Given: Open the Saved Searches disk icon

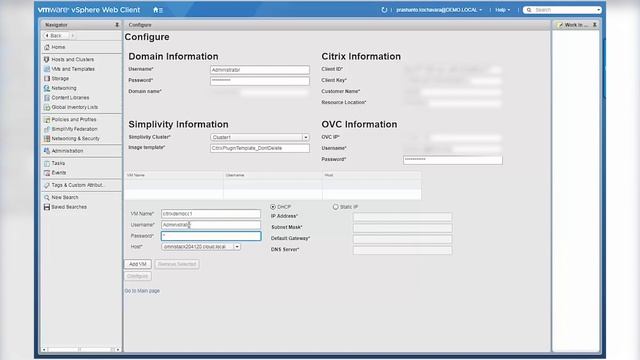Looking at the screenshot, I should (47, 207).
